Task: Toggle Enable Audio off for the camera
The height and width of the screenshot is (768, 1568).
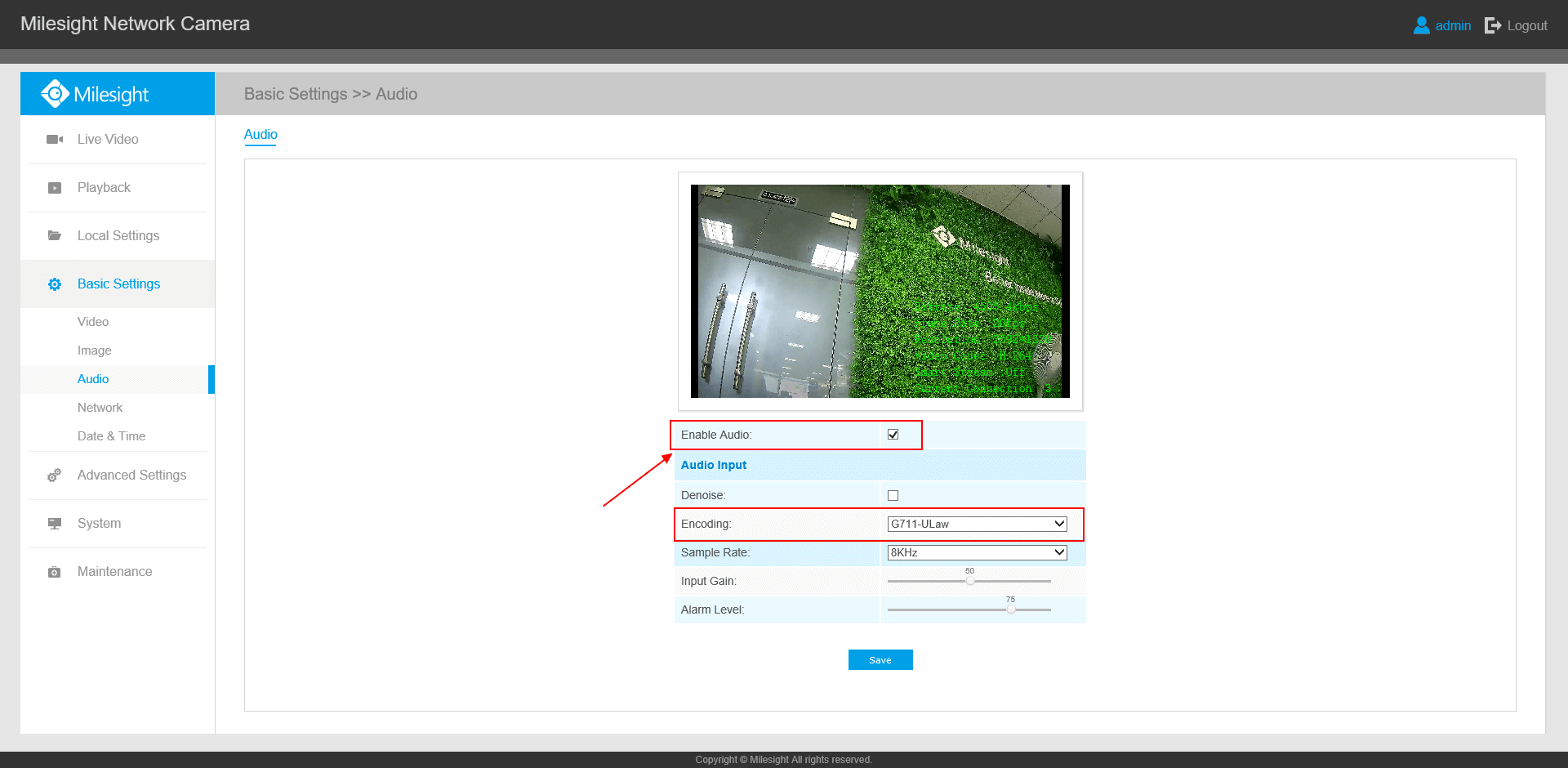Action: click(893, 435)
